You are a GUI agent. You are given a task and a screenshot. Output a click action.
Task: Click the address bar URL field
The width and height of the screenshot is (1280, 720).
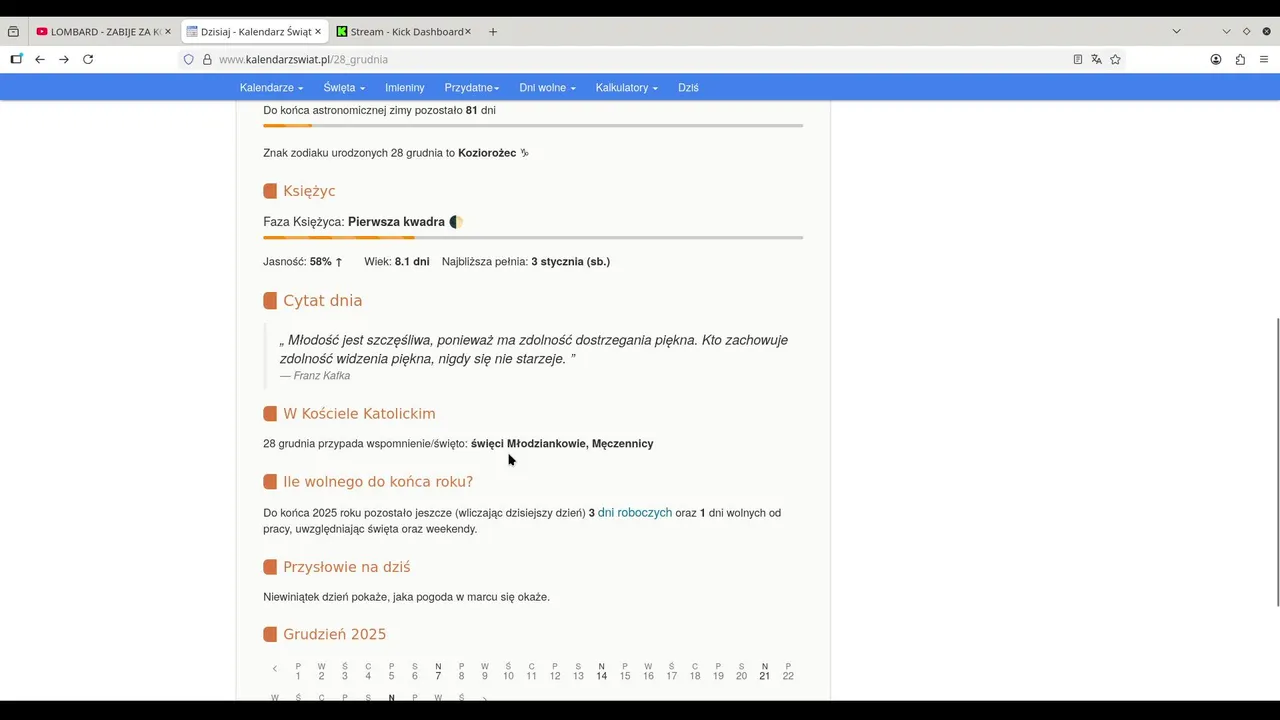pyautogui.click(x=640, y=59)
